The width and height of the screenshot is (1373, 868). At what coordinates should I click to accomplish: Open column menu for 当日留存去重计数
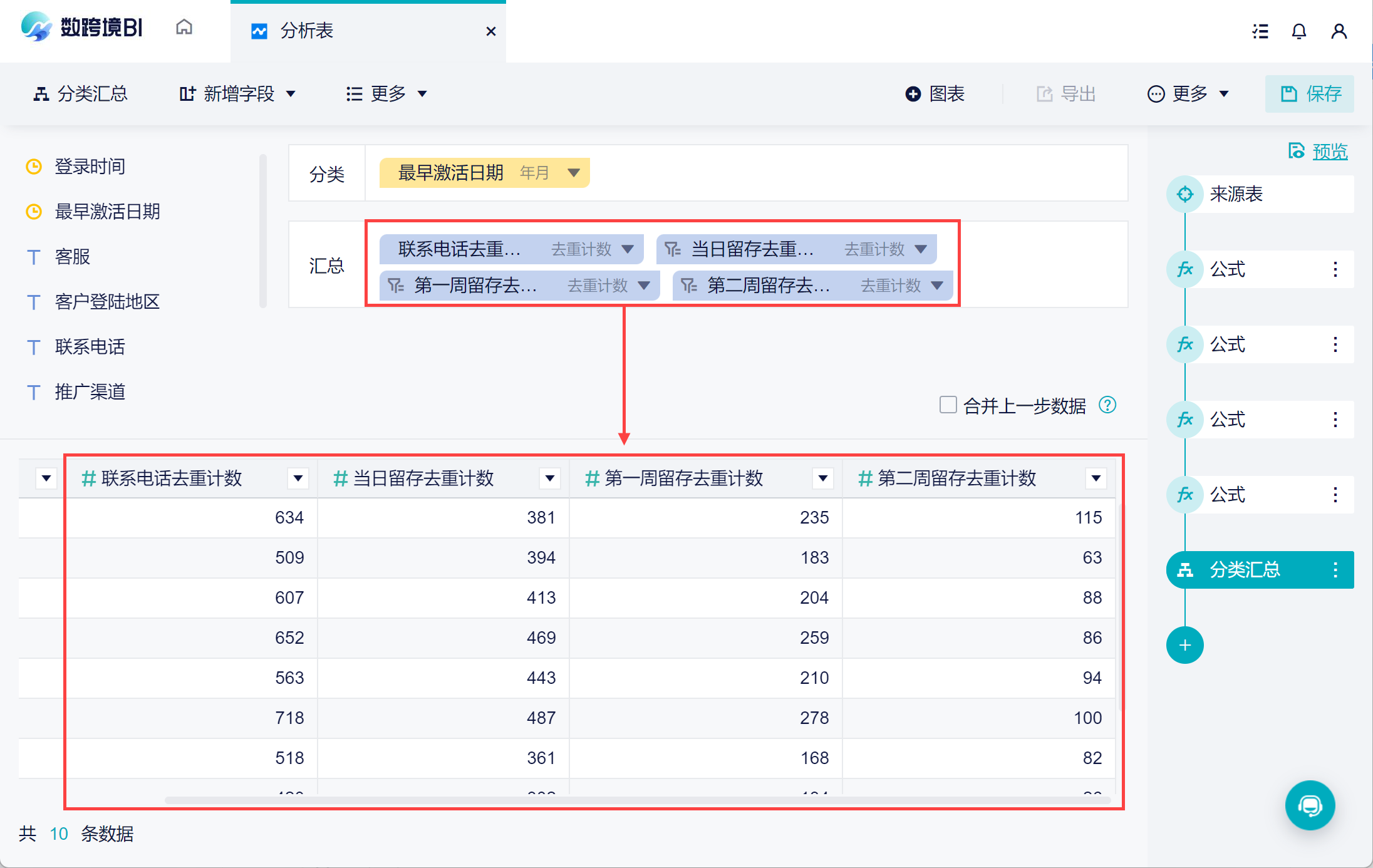click(x=549, y=478)
